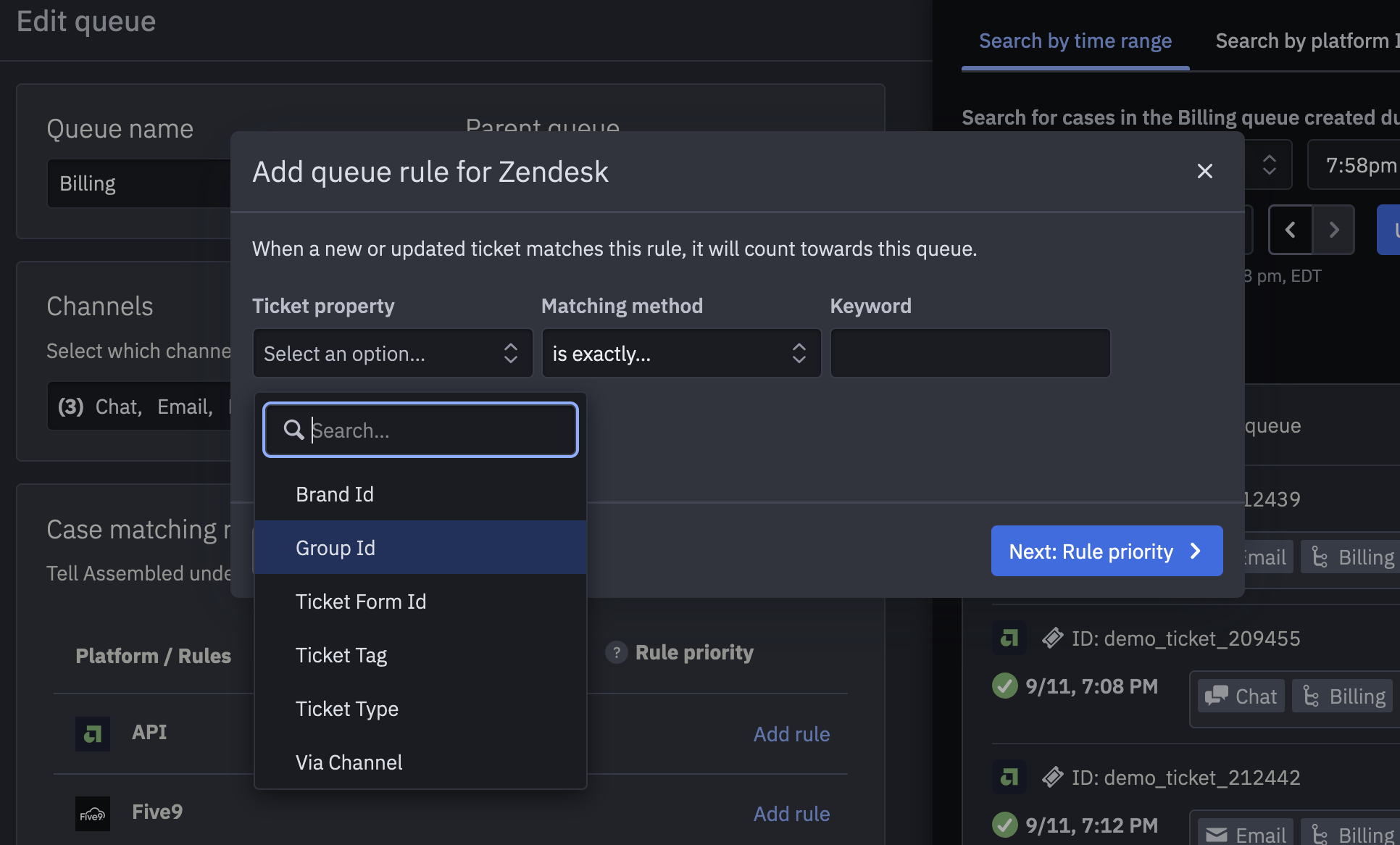The image size is (1400, 845).
Task: Click the Chat tag on demo_ticket_209455
Action: [x=1241, y=696]
